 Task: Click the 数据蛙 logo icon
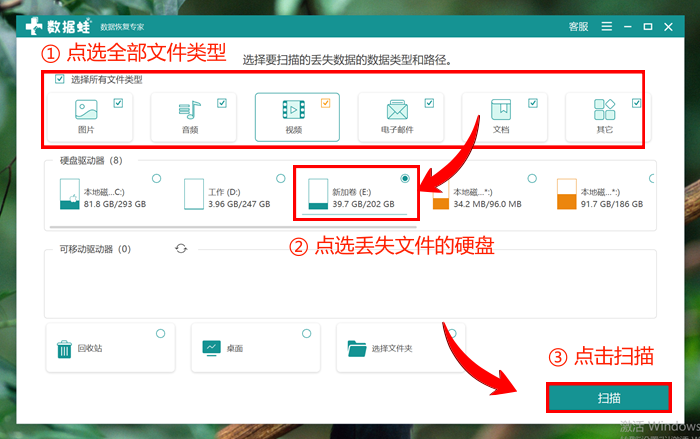click(34, 26)
